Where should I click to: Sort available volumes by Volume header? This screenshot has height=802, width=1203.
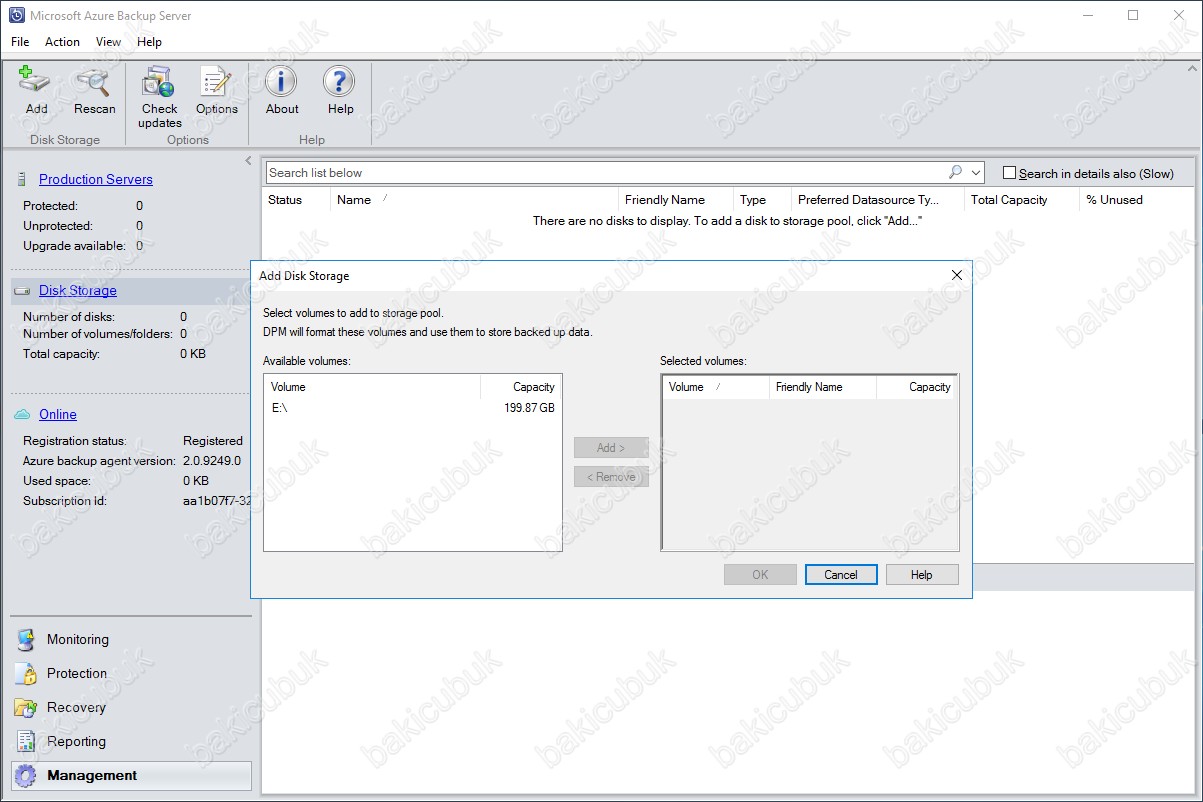373,387
